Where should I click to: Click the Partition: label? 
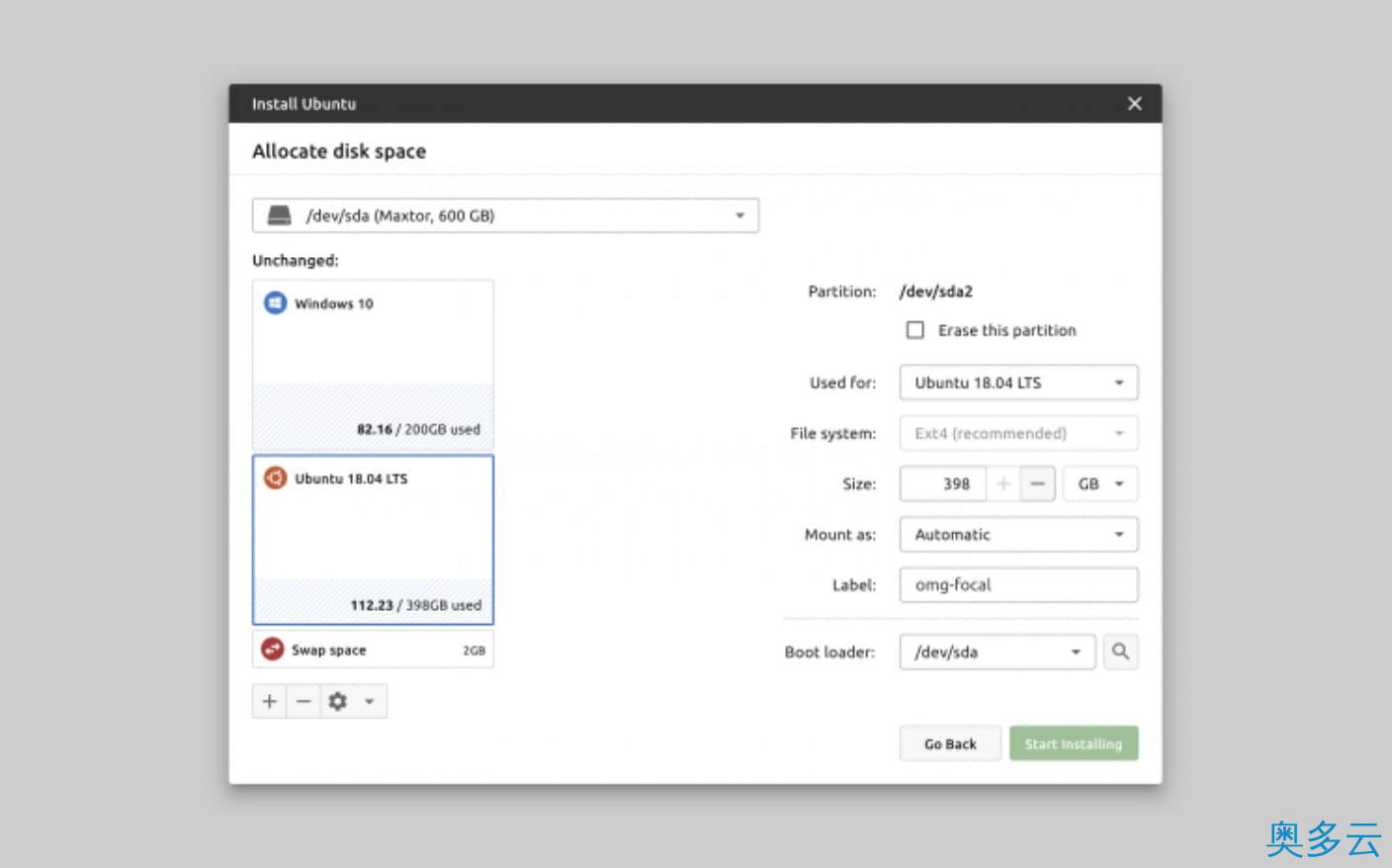click(841, 292)
